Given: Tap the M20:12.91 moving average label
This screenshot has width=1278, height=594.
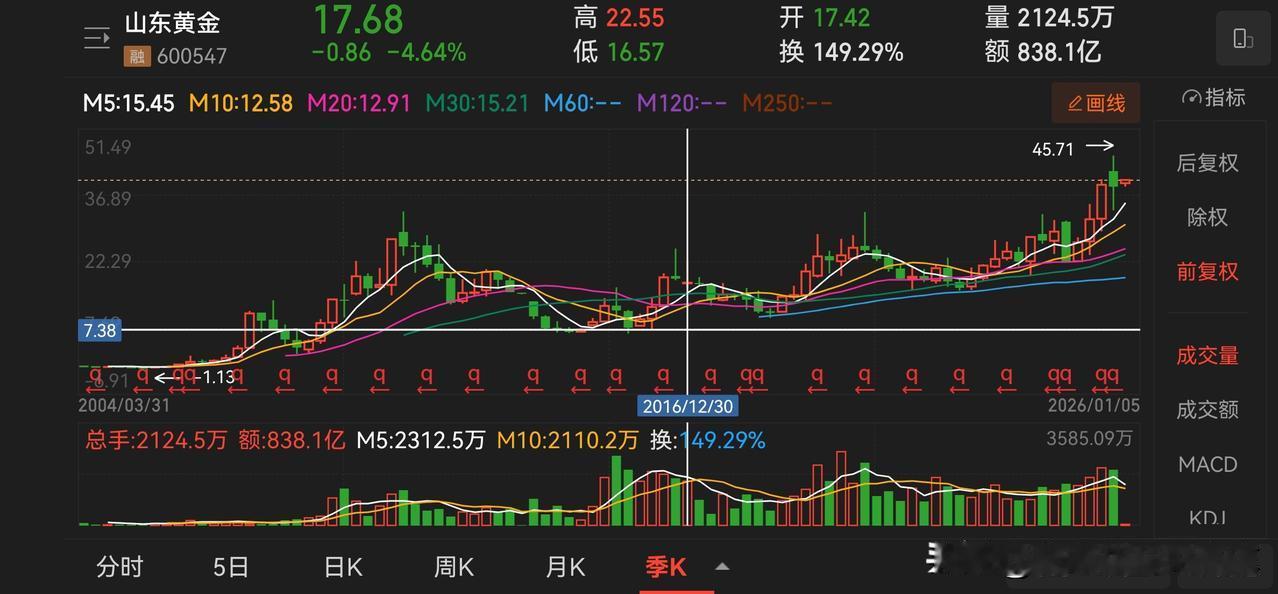Looking at the screenshot, I should coord(359,103).
